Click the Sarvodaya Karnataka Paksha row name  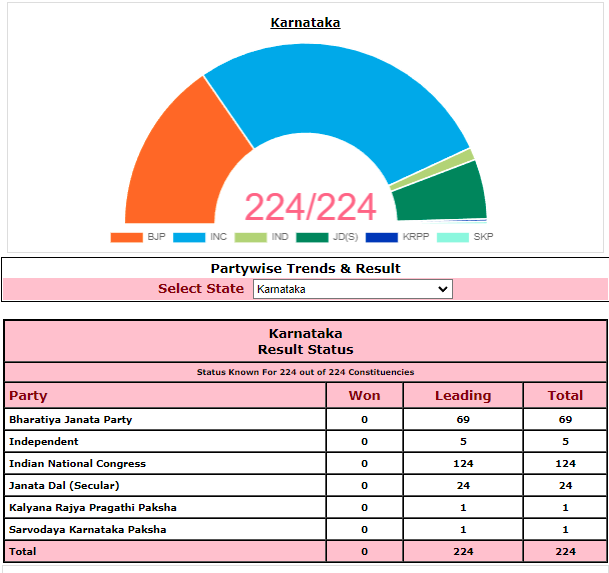(x=87, y=529)
